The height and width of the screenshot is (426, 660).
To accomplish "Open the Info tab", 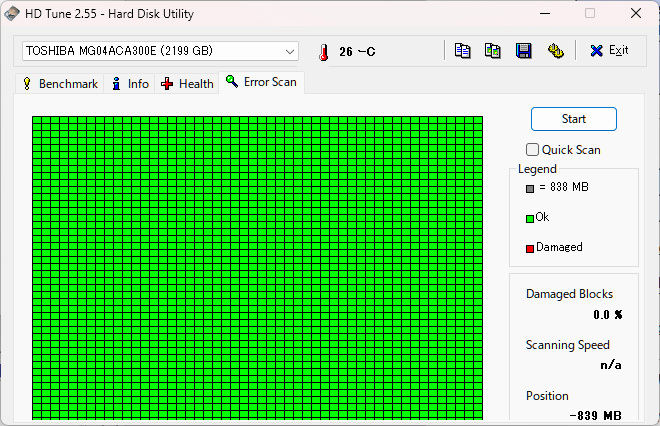I will [x=130, y=84].
